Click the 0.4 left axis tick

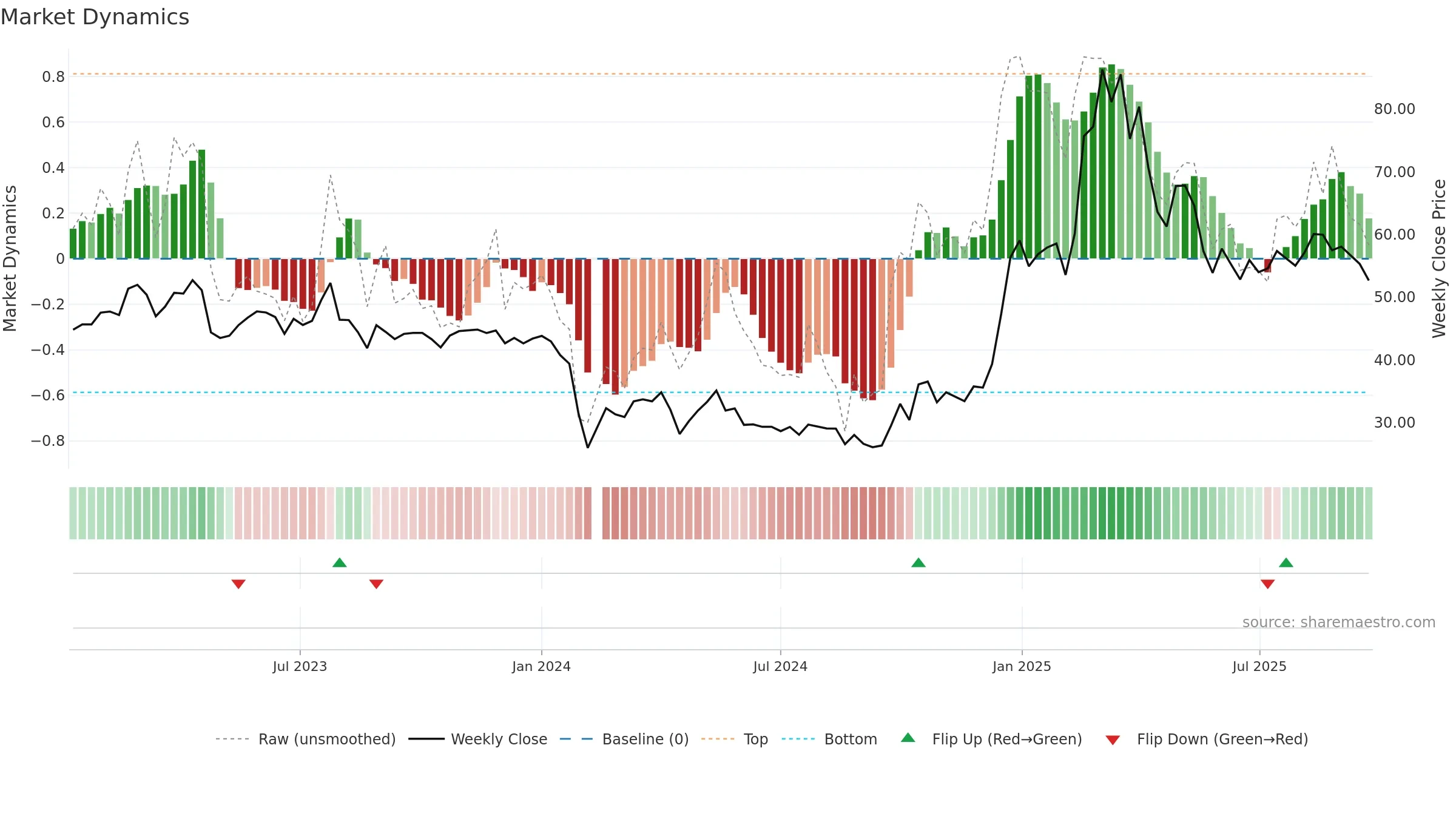click(53, 168)
